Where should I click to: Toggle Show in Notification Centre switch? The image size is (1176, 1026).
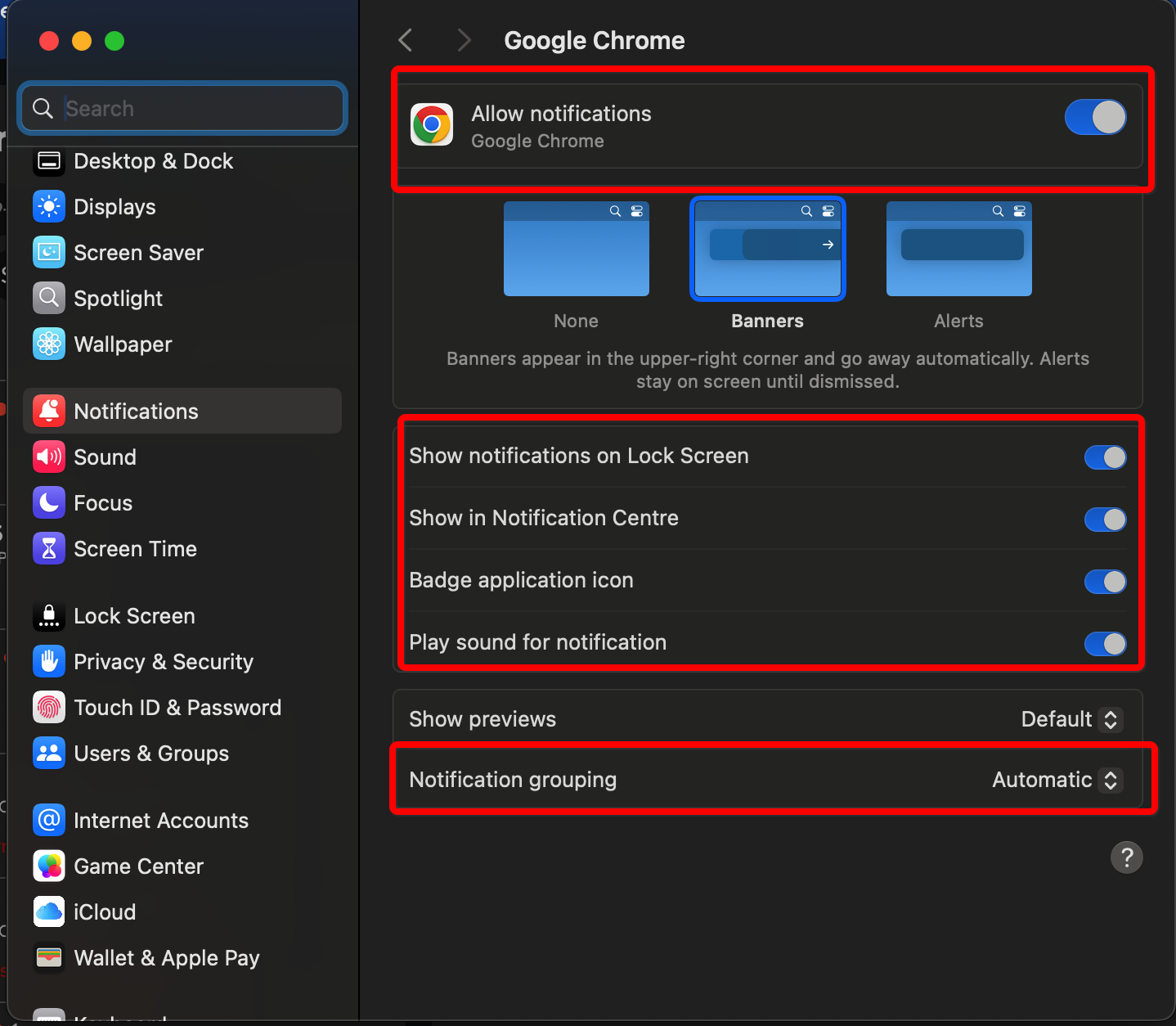click(1105, 520)
